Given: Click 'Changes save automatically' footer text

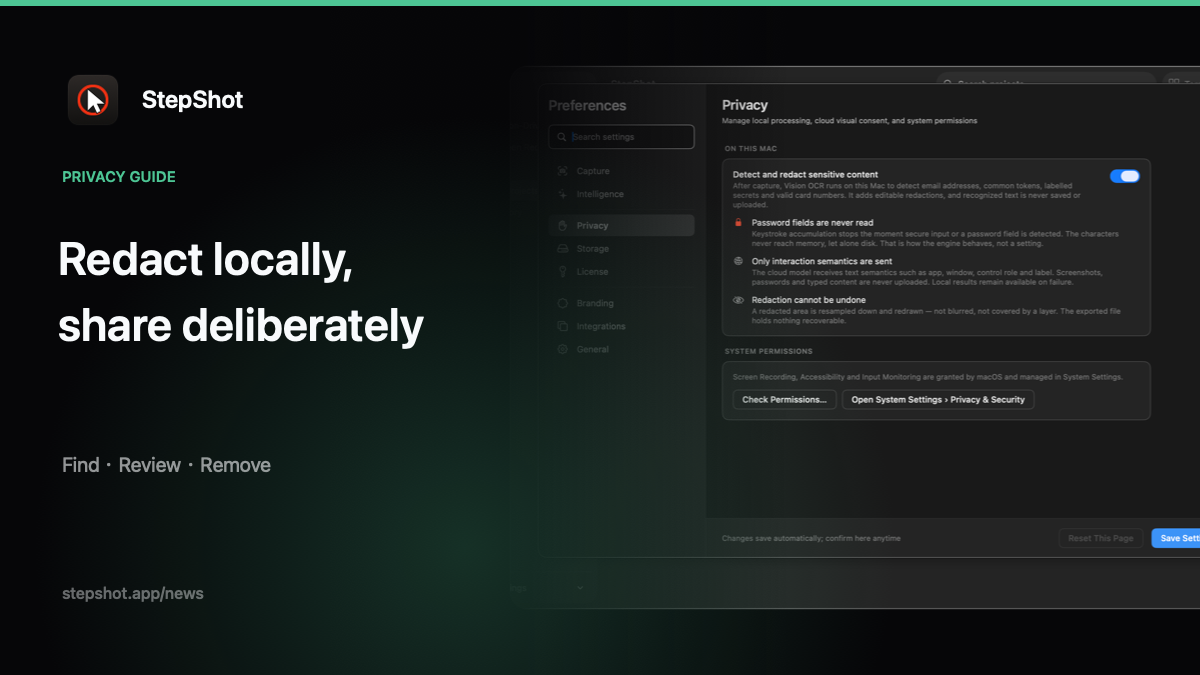Looking at the screenshot, I should [x=811, y=538].
